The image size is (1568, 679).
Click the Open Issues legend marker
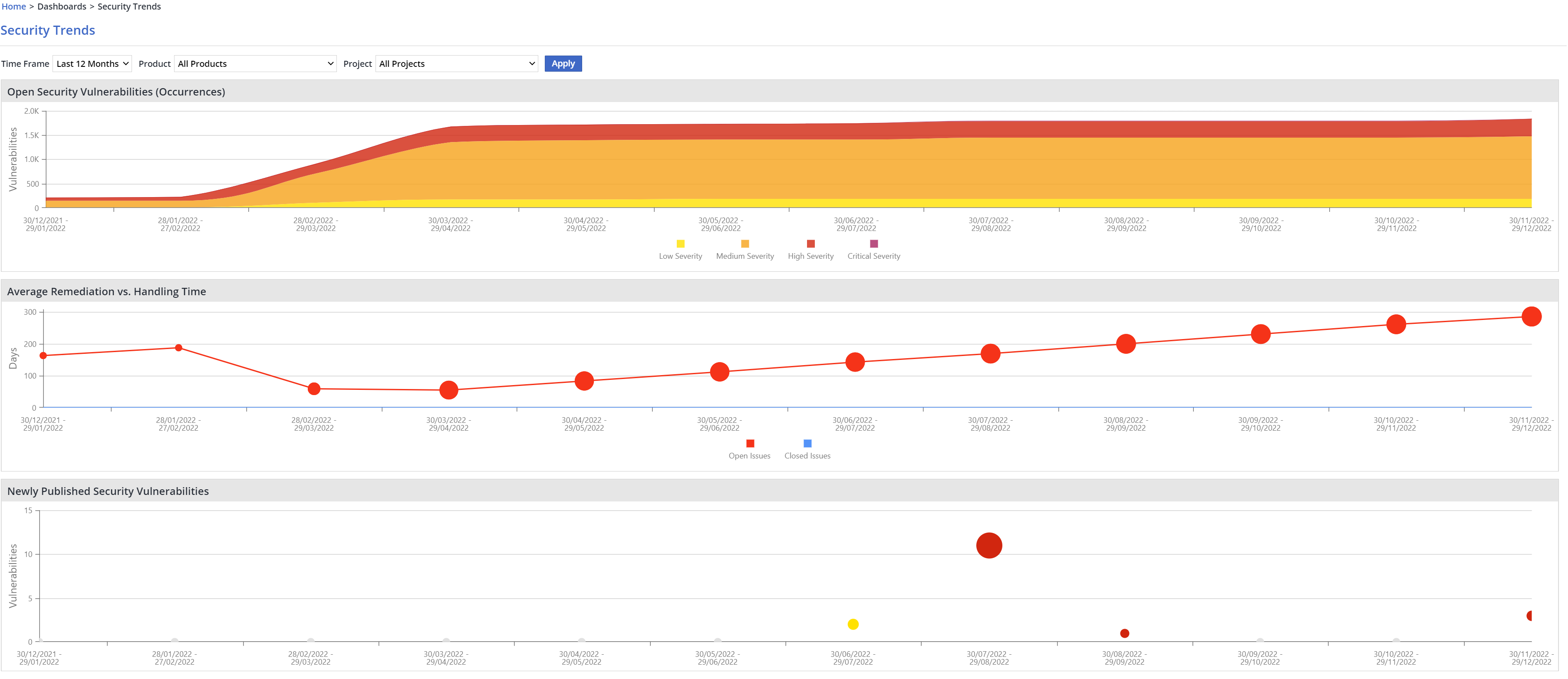tap(750, 444)
